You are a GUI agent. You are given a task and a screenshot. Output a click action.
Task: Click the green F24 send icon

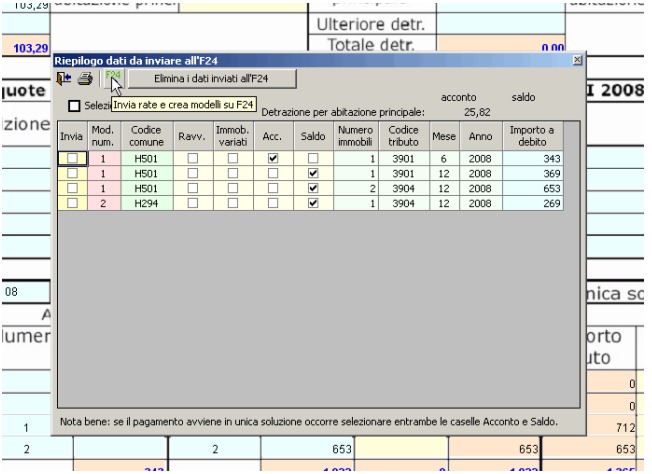[112, 77]
